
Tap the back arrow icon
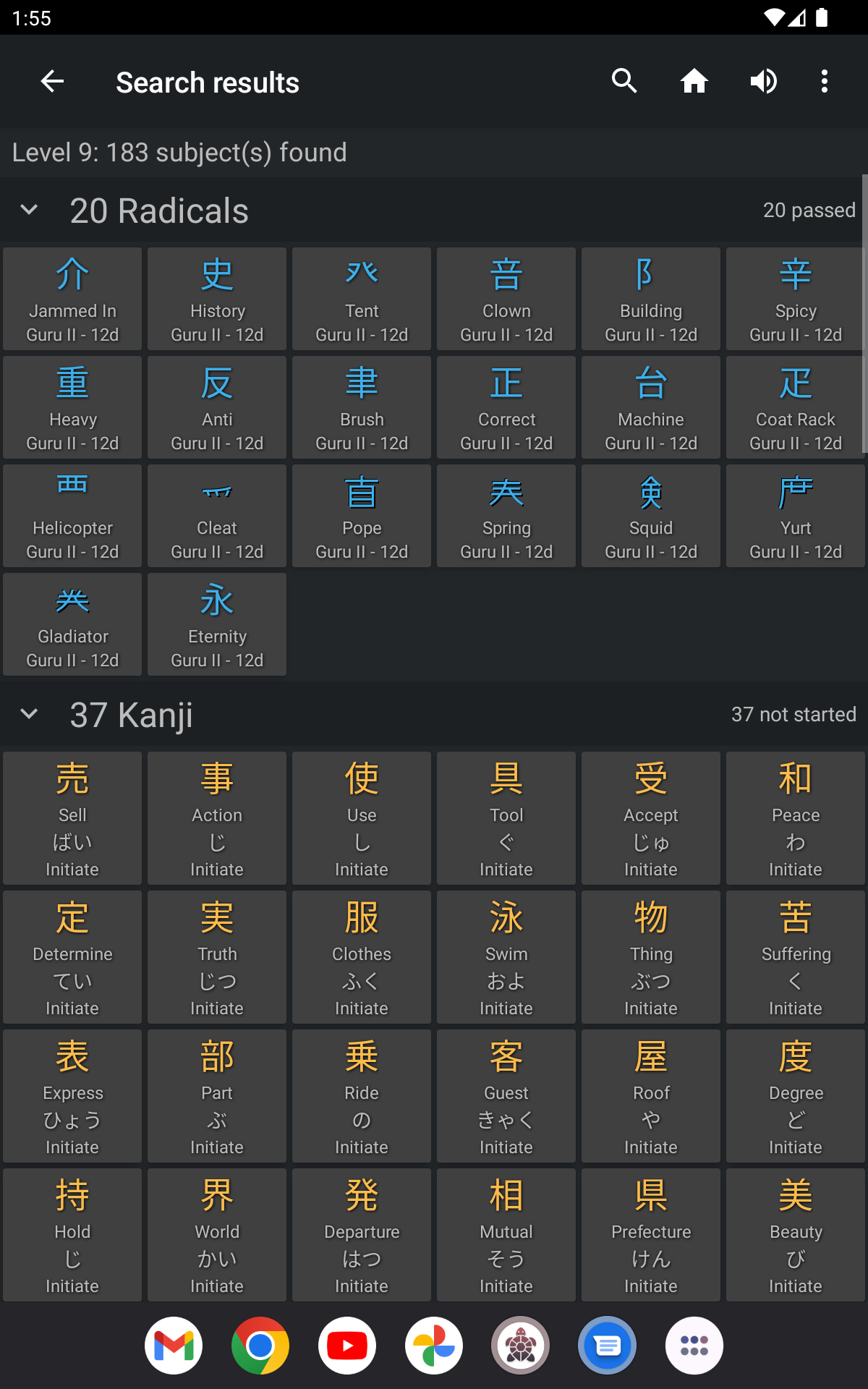pos(52,82)
